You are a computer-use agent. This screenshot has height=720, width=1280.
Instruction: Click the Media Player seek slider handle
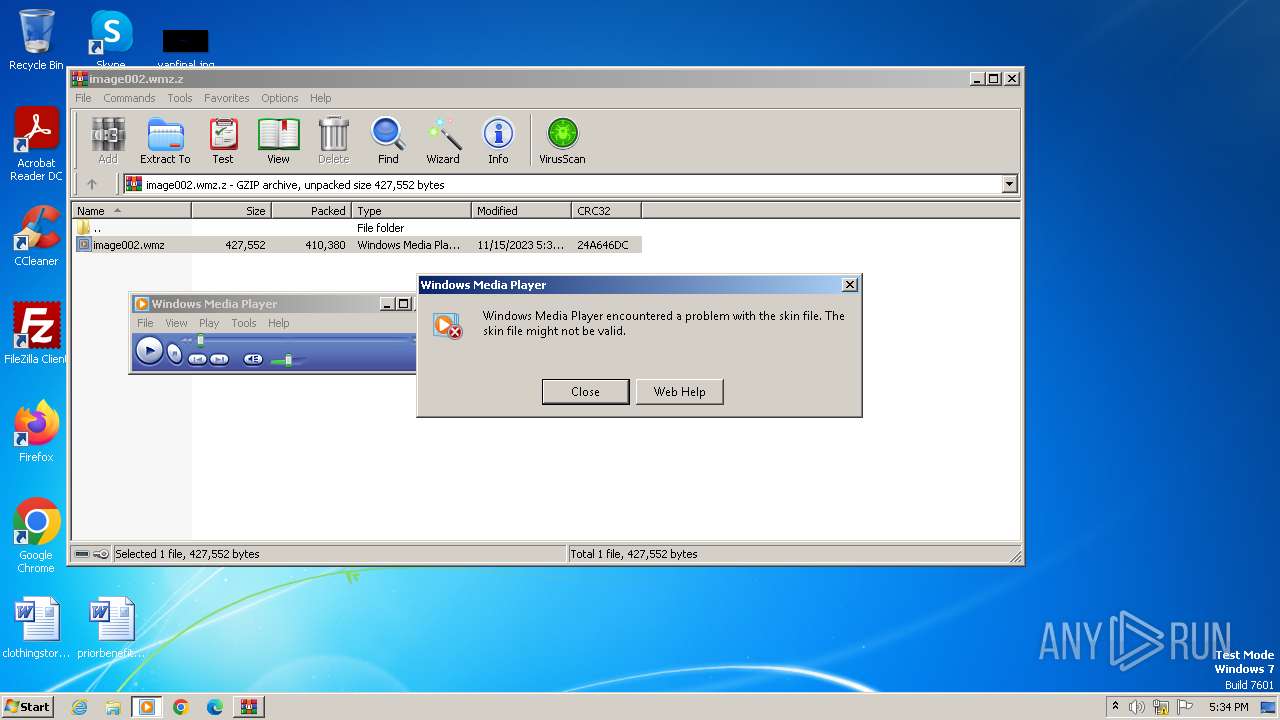(x=200, y=341)
